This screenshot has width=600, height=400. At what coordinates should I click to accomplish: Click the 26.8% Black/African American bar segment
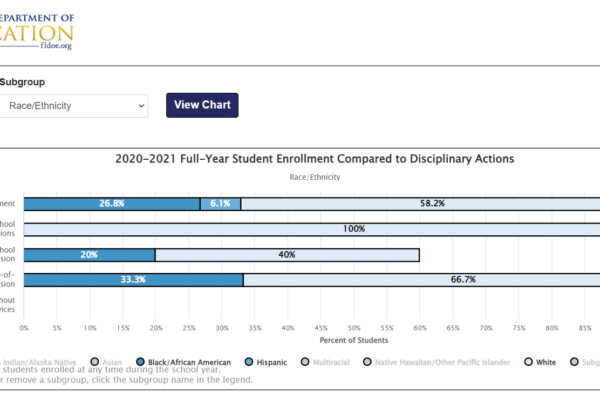pos(112,204)
